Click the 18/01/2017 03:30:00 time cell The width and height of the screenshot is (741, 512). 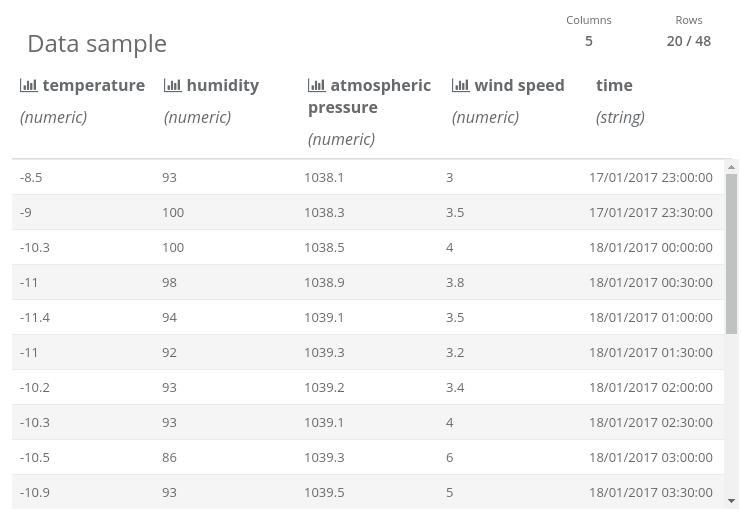[650, 492]
